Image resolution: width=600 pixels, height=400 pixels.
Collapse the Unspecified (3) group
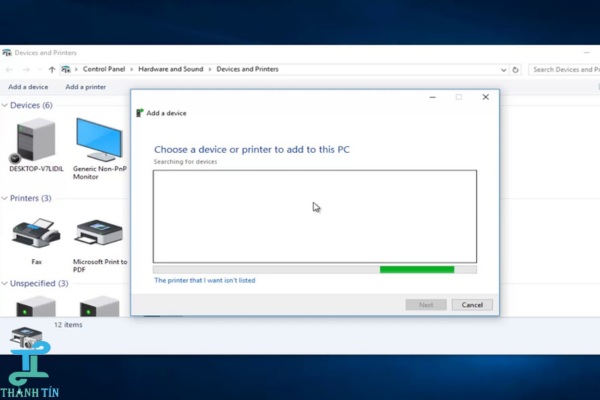pyautogui.click(x=5, y=283)
